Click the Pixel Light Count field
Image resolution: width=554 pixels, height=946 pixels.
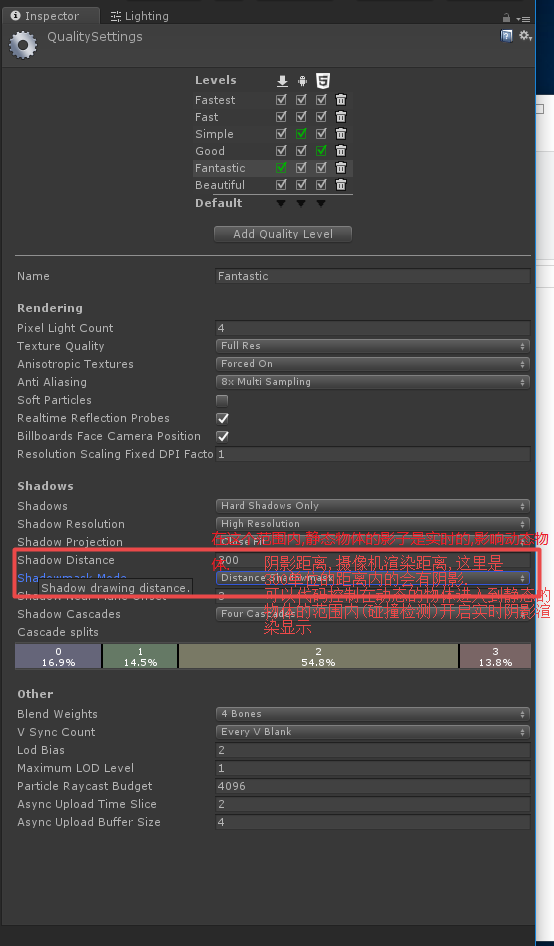point(373,328)
